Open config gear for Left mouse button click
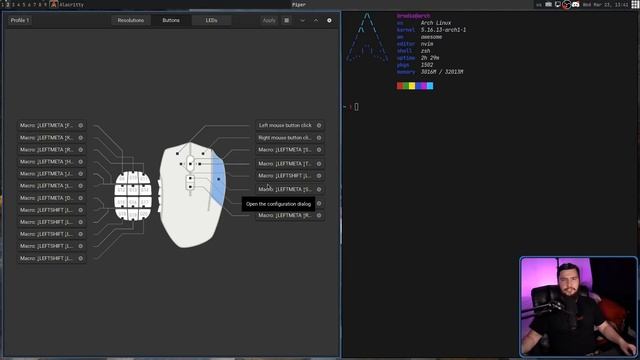 [319, 126]
